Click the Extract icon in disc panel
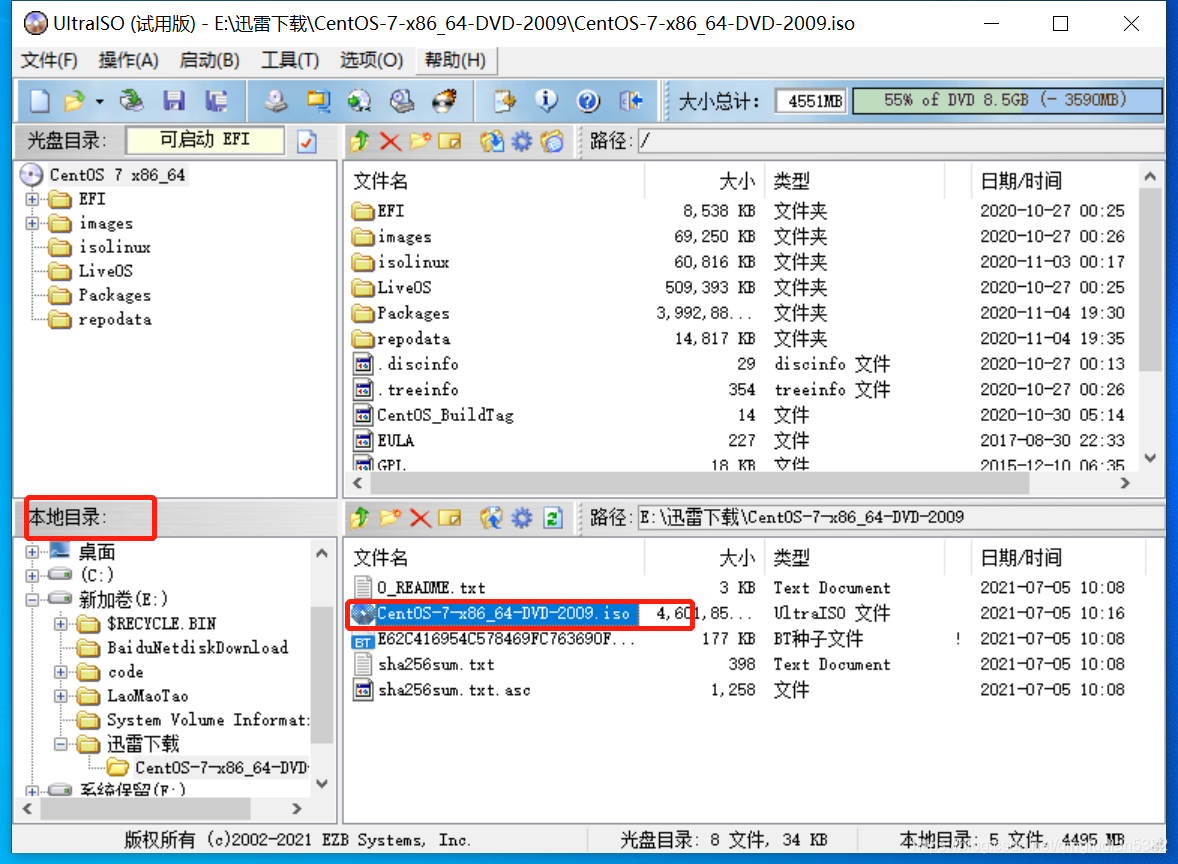This screenshot has width=1178, height=864. coord(492,141)
